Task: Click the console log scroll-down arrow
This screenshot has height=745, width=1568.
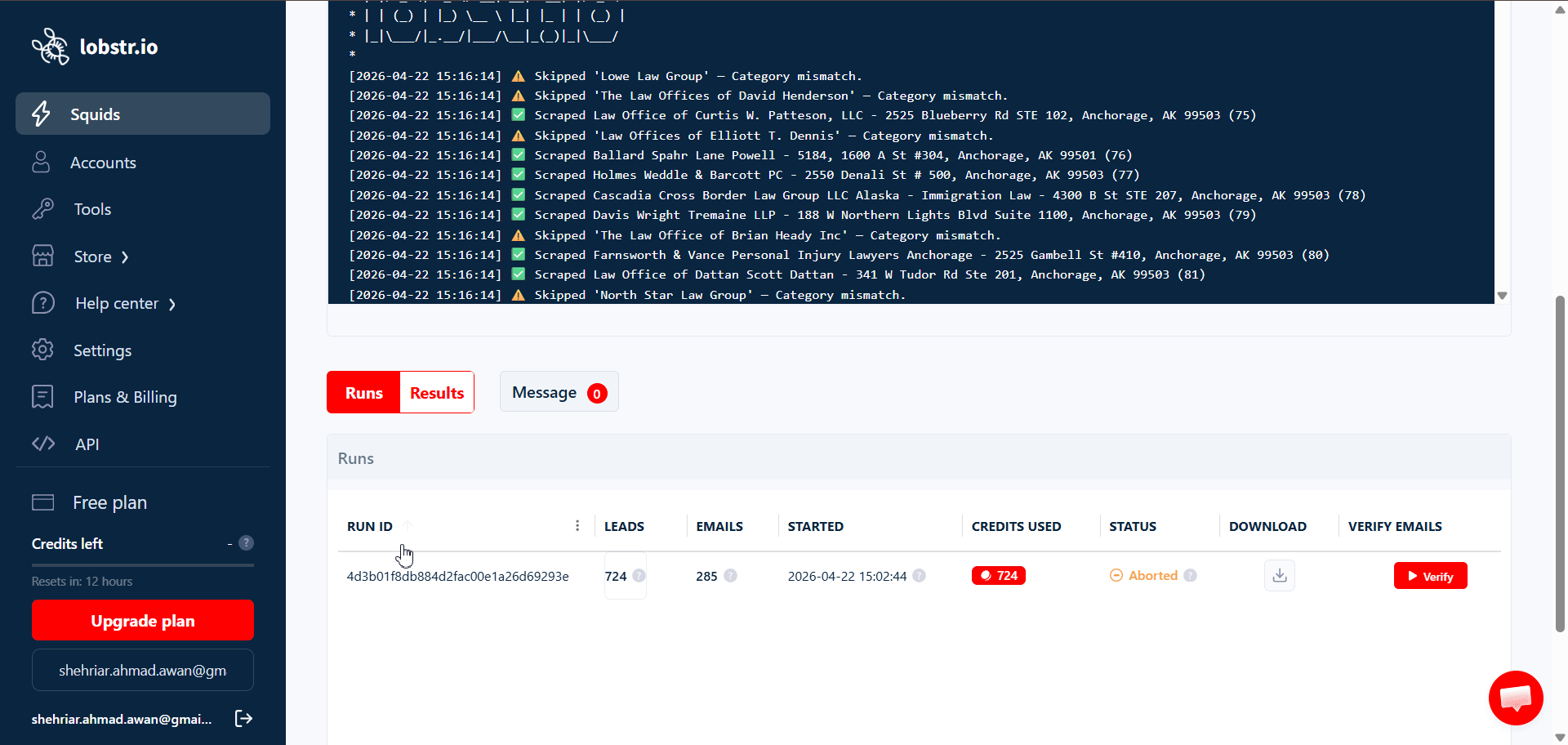Action: [1502, 296]
